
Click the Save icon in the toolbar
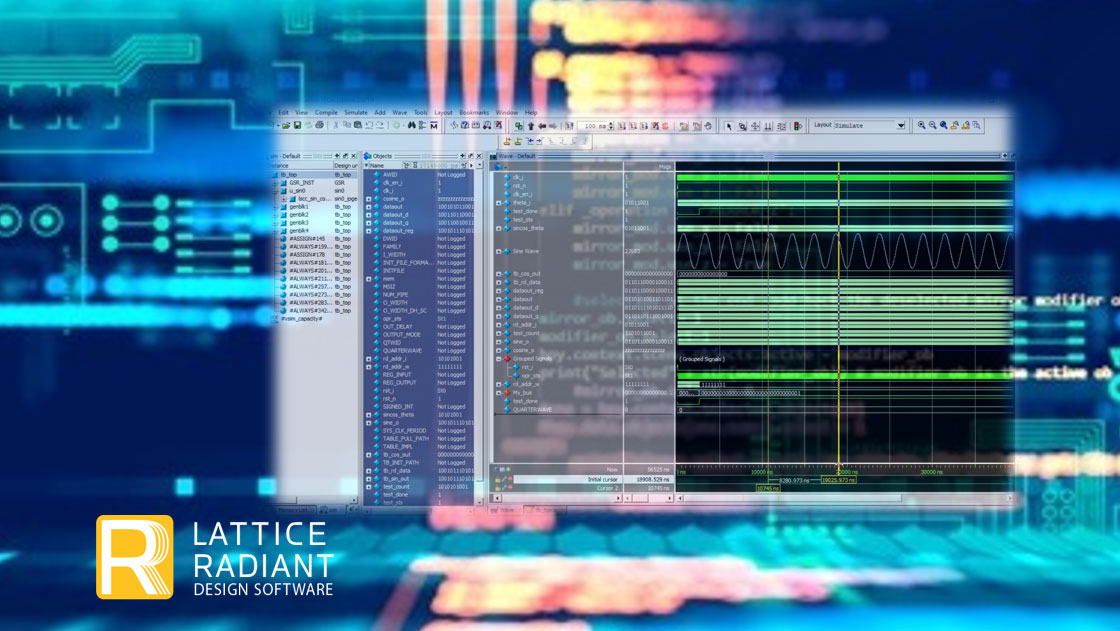pos(297,126)
